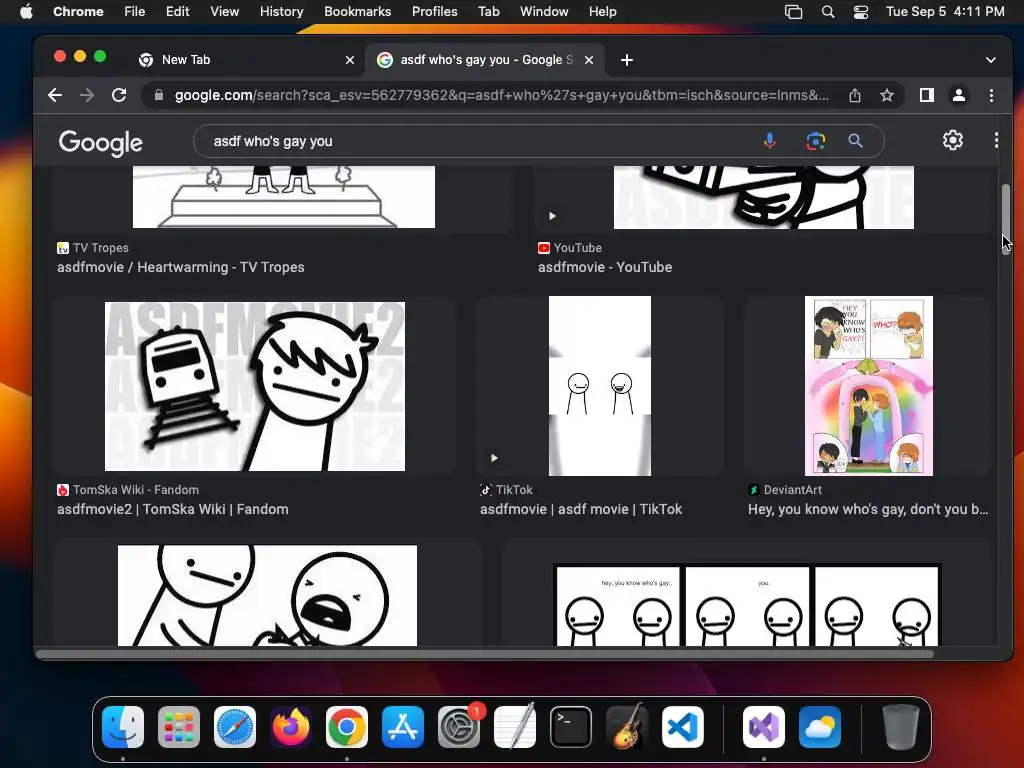Open screaming stick figure thumbnail
Viewport: 1024px width, 768px height.
pyautogui.click(x=267, y=596)
